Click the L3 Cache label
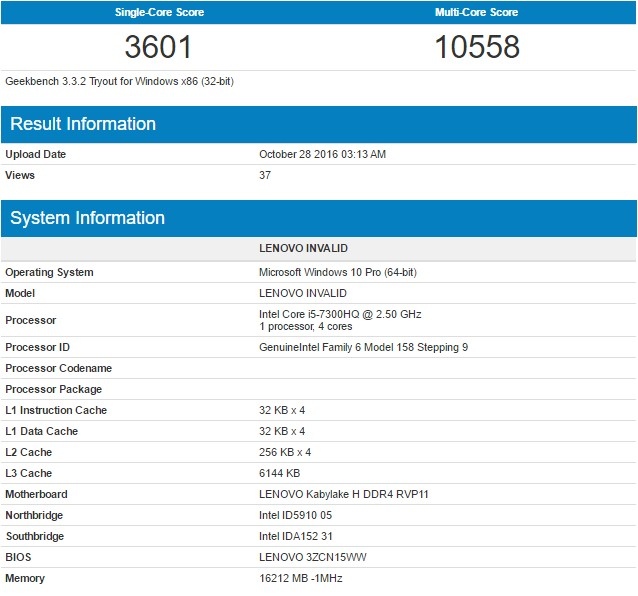Screen dimensions: 638x596 pos(28,473)
